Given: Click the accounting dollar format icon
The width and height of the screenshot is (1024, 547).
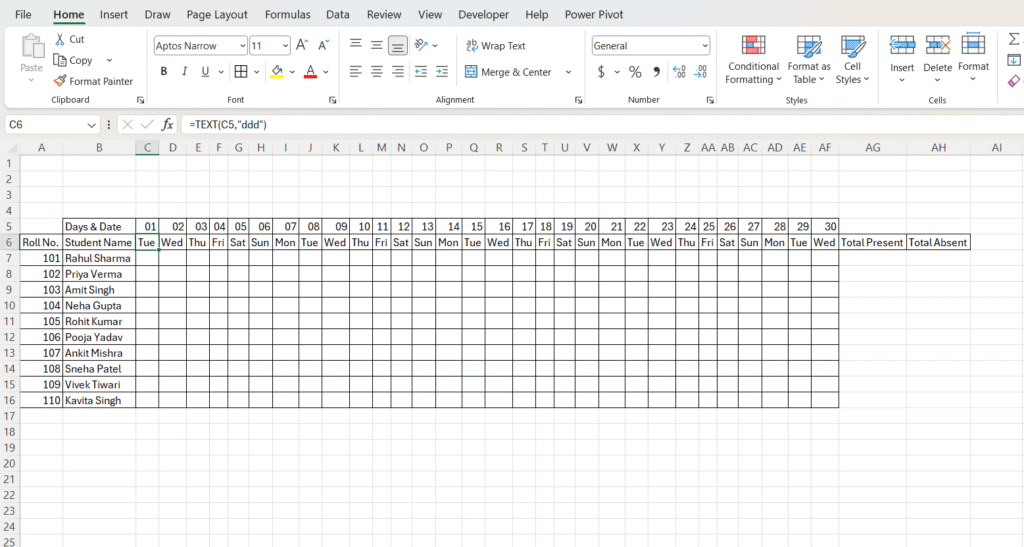Looking at the screenshot, I should point(601,72).
